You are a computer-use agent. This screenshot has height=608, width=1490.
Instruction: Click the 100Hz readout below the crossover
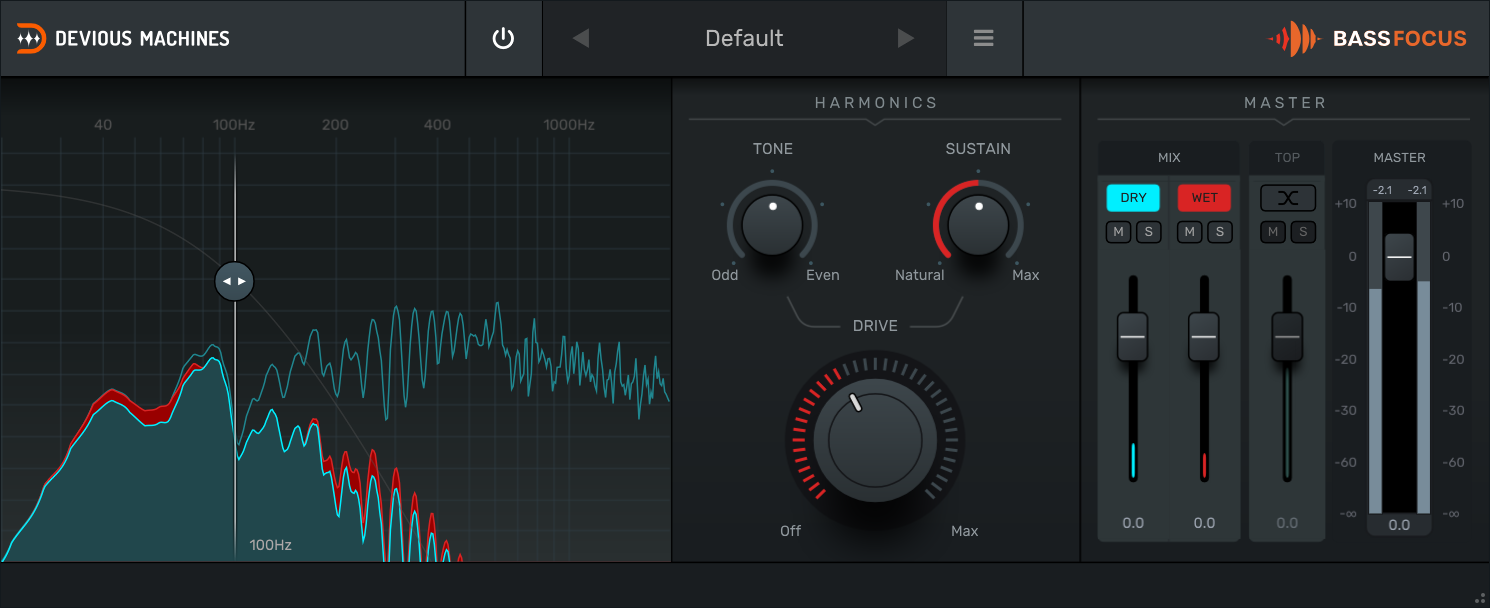(270, 545)
